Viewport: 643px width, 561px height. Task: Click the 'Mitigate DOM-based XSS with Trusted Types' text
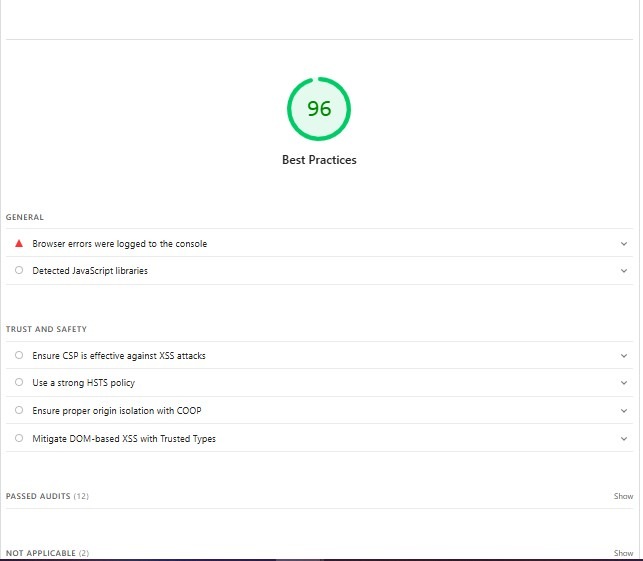(124, 439)
